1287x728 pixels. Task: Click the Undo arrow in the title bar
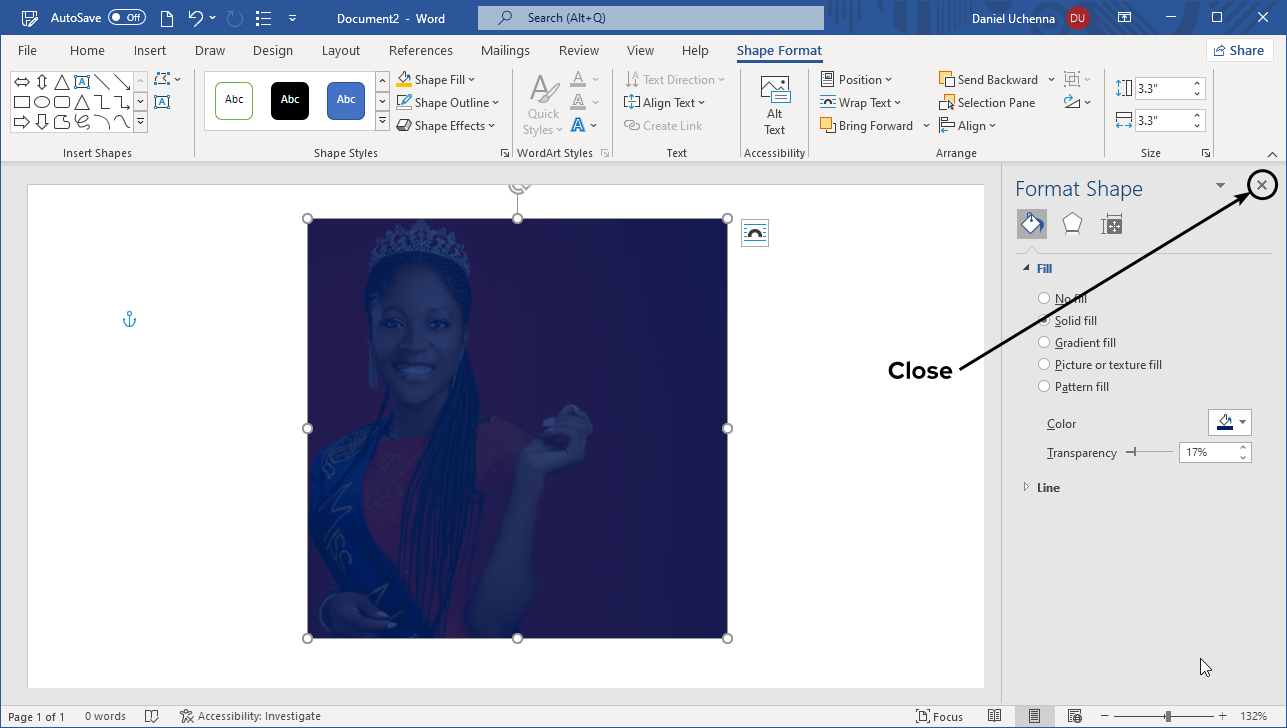(x=196, y=18)
